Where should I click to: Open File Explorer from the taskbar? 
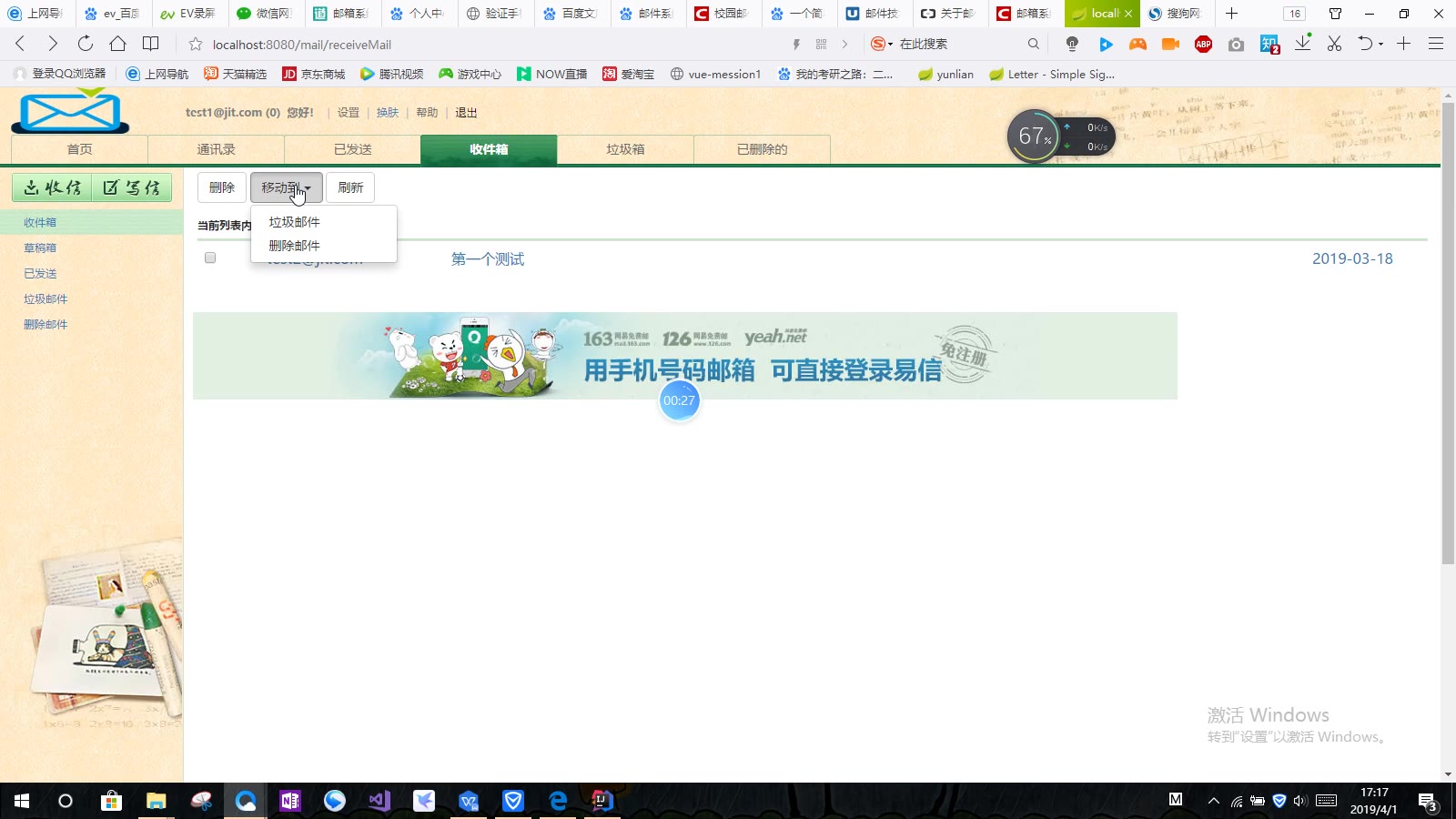(156, 801)
